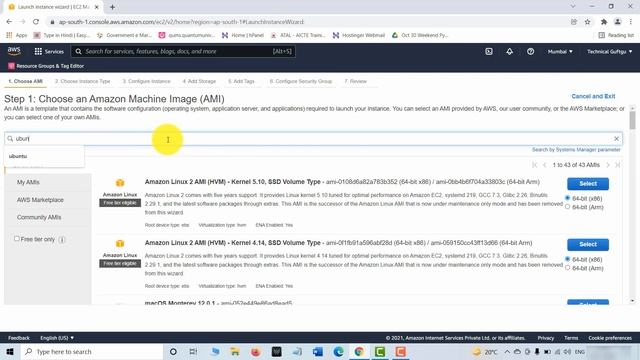
Task: Open Word from the taskbar
Action: click(x=318, y=351)
